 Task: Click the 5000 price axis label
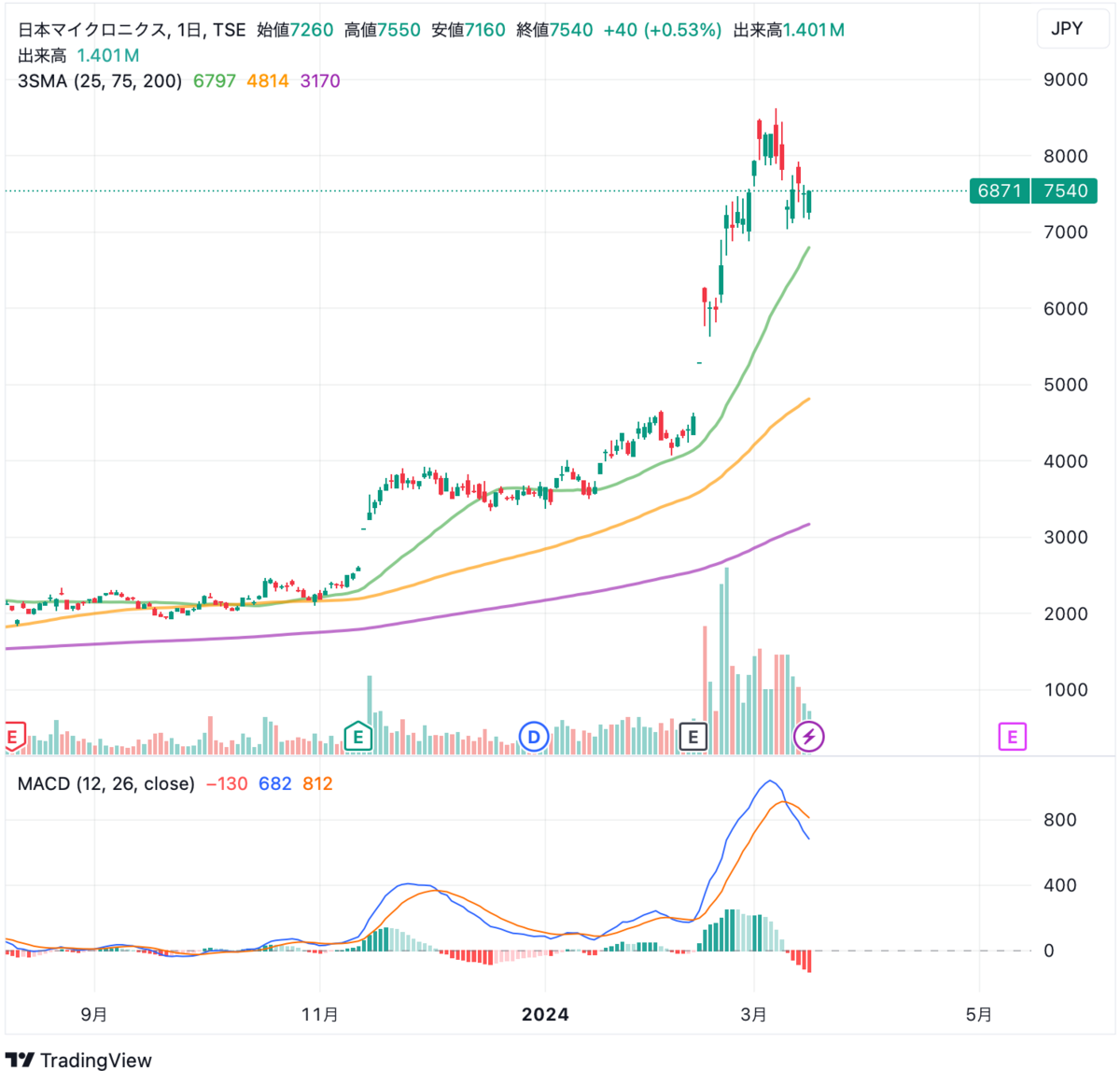point(1065,385)
